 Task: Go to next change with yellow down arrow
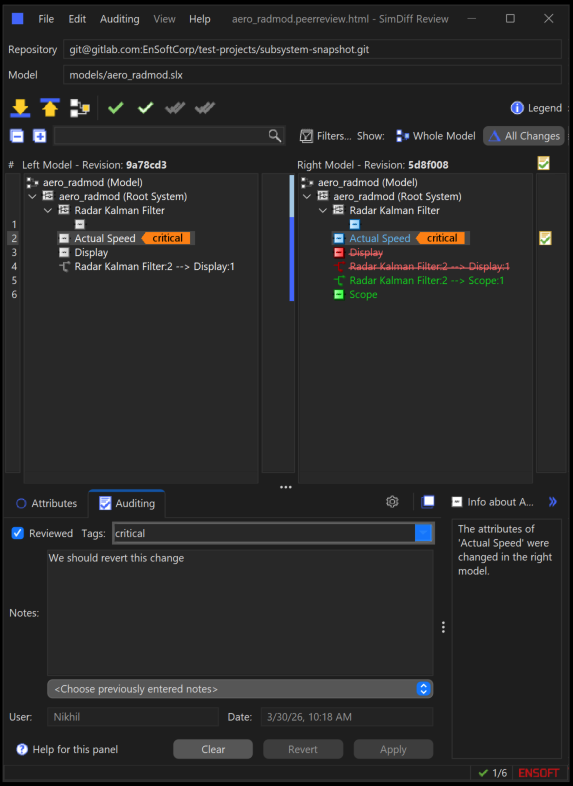[x=20, y=108]
